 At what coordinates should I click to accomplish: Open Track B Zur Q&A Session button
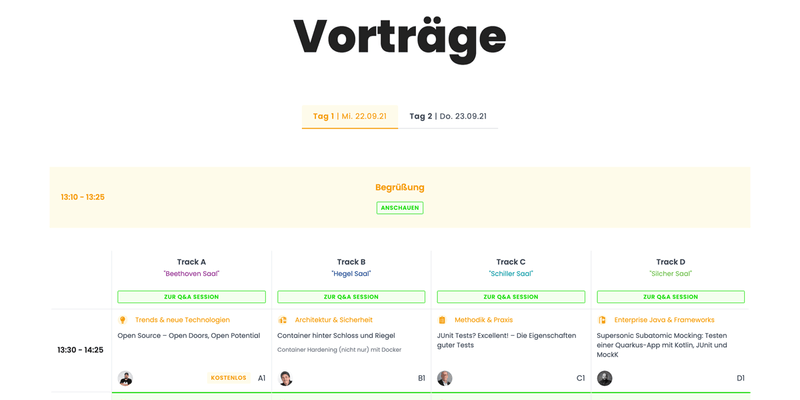tap(351, 297)
